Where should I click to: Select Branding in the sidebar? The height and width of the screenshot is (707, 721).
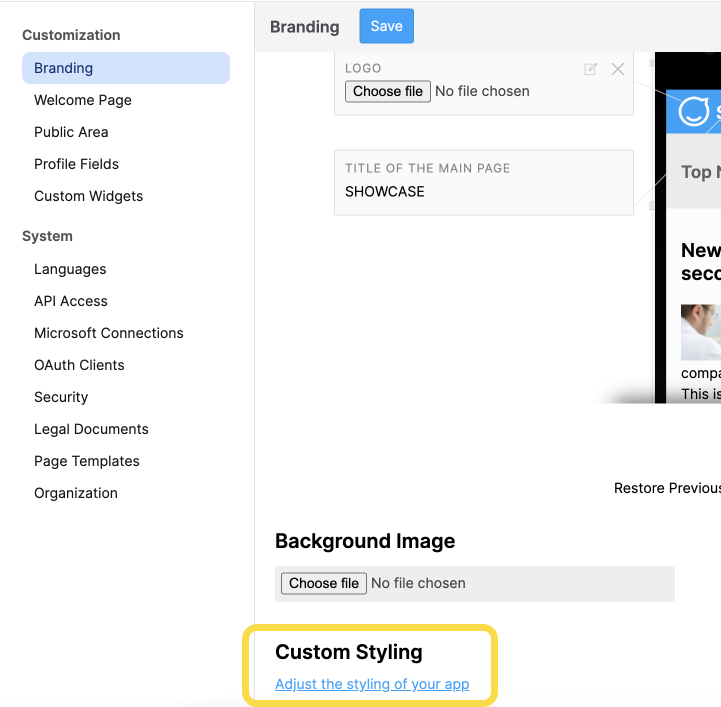click(x=126, y=68)
